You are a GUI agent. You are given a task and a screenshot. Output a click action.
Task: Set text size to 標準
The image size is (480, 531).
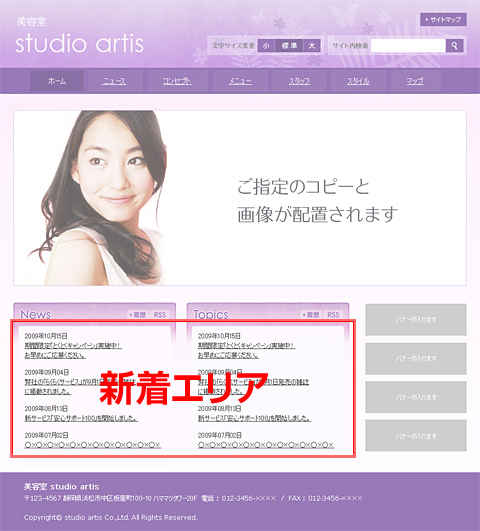[x=289, y=46]
